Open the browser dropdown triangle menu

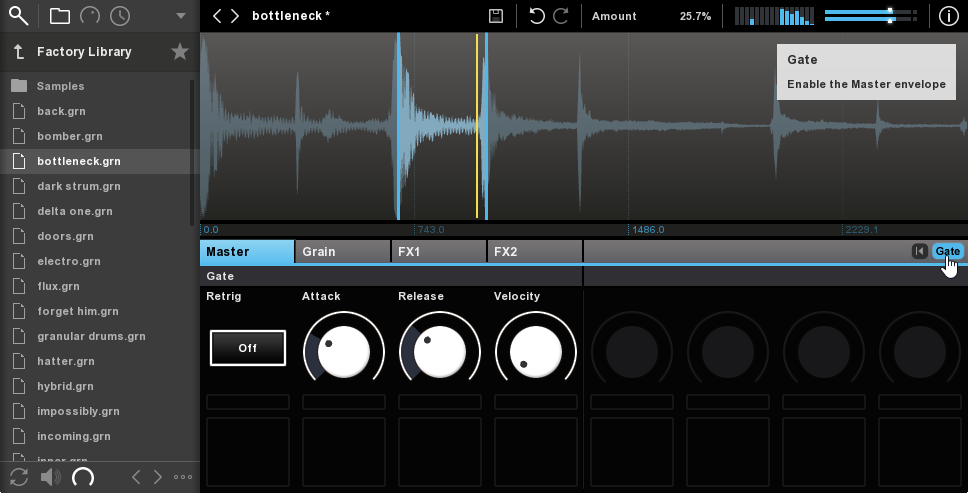point(181,16)
